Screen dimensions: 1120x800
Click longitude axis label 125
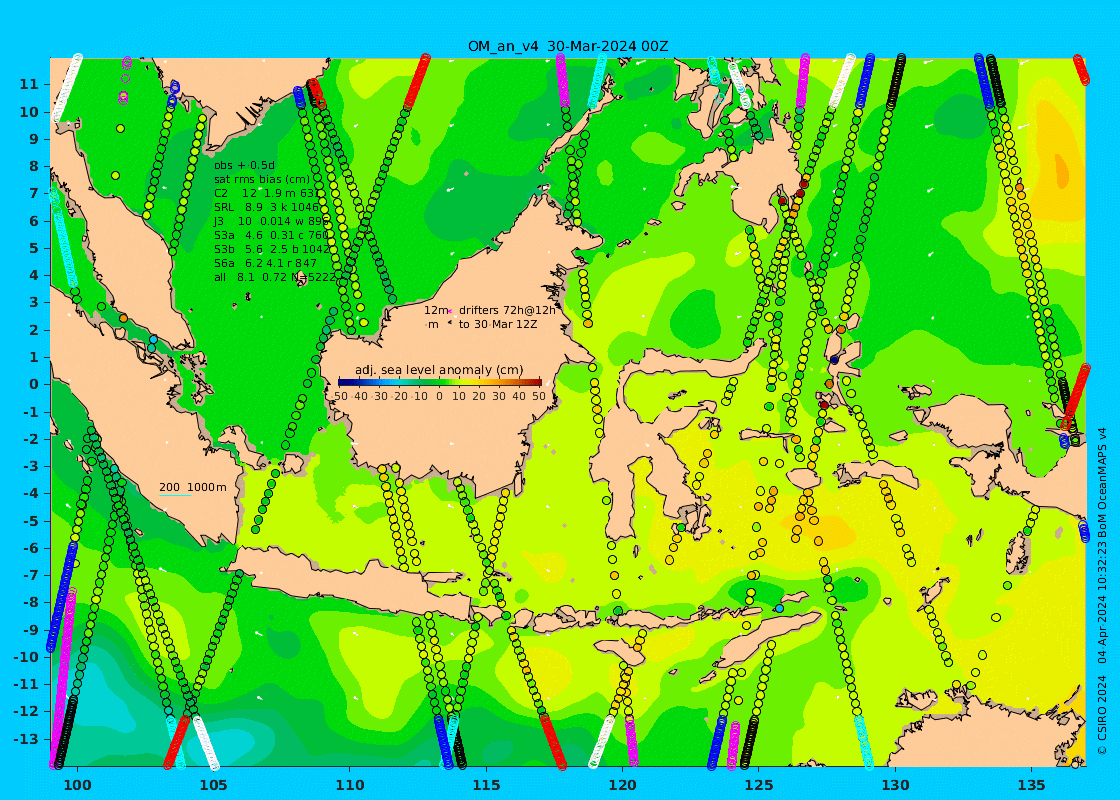[759, 785]
